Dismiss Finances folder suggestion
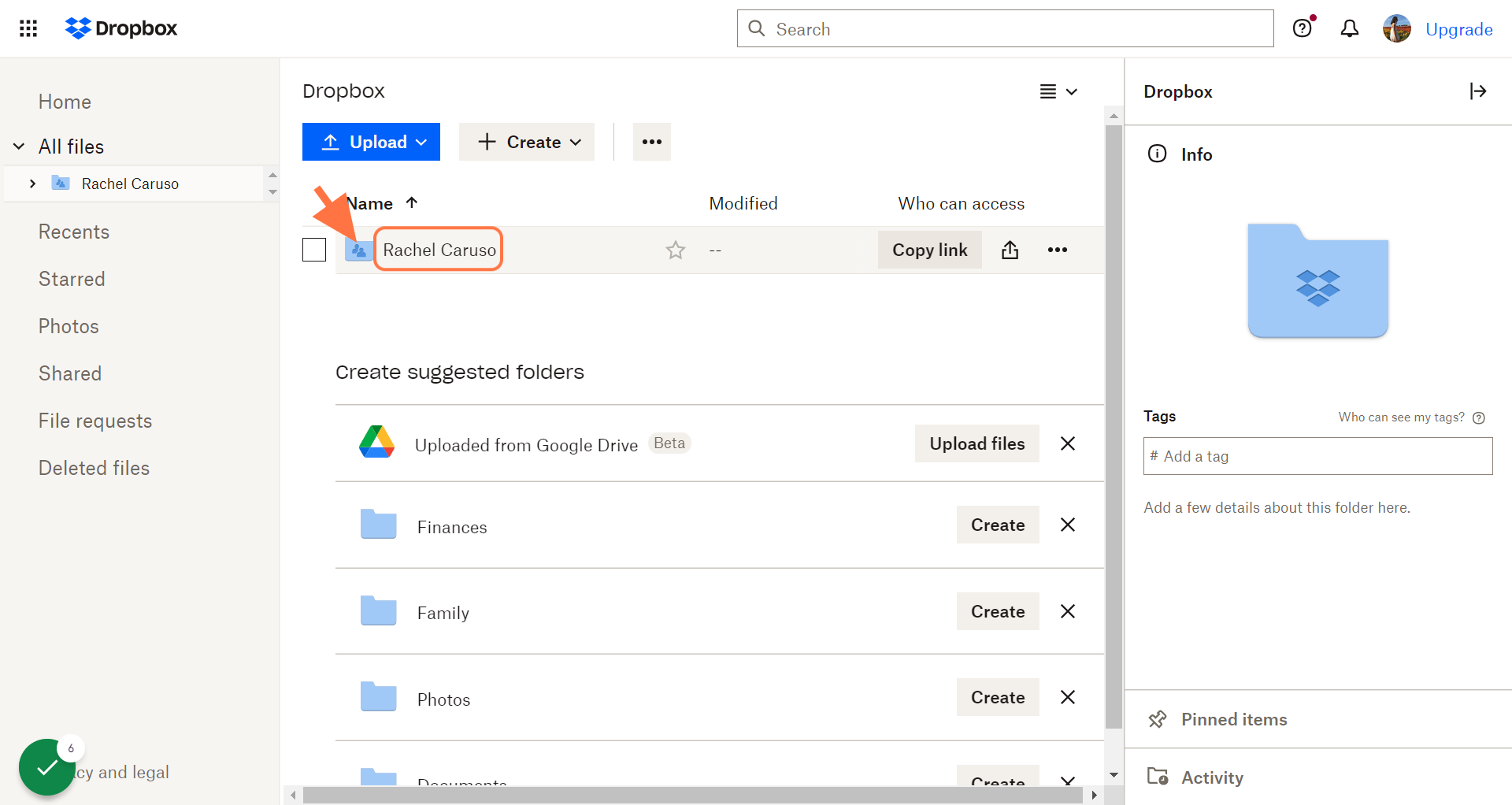The width and height of the screenshot is (1512, 805). pos(1068,525)
